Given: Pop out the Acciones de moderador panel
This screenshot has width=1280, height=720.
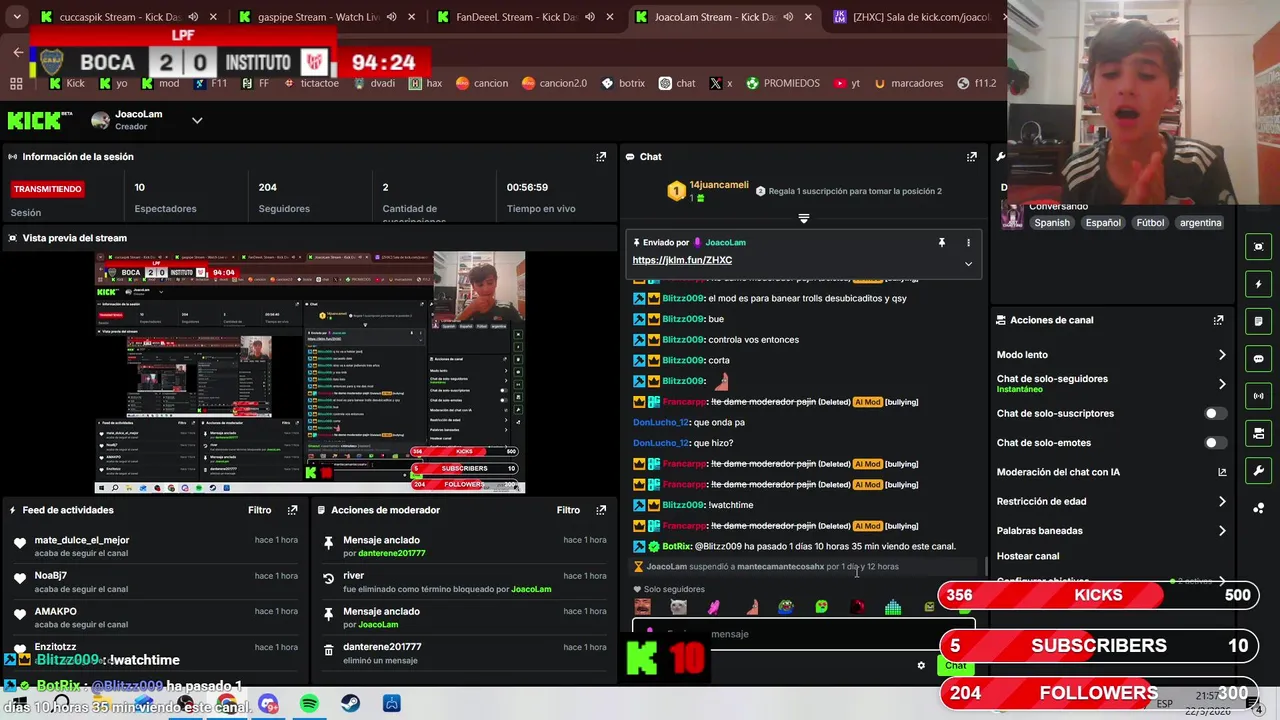Looking at the screenshot, I should click(601, 510).
